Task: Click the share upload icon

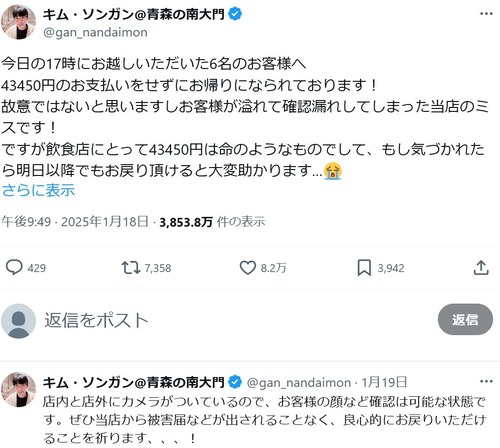Action: pyautogui.click(x=481, y=268)
